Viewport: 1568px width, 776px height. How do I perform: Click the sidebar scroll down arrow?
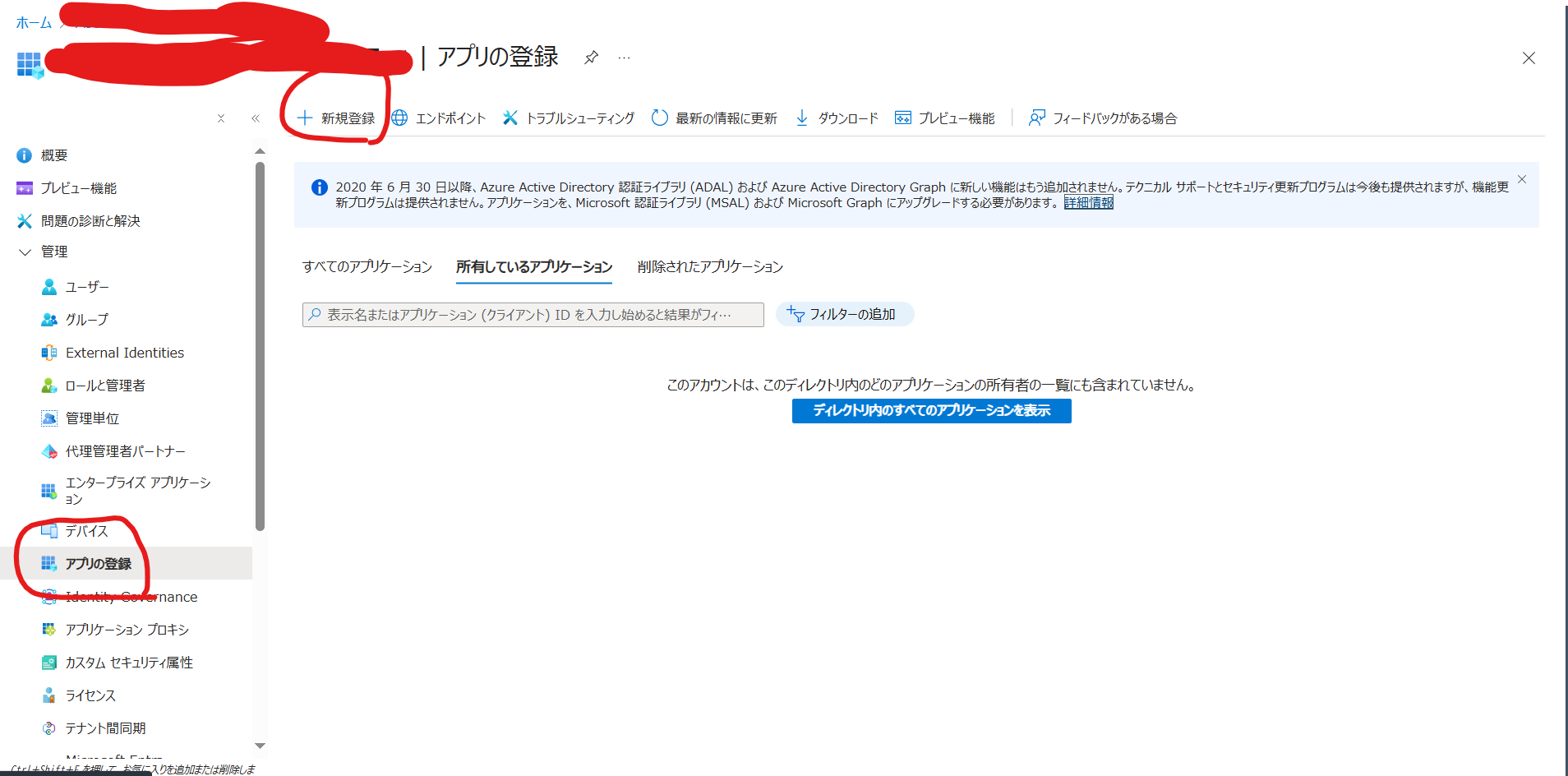click(x=260, y=746)
